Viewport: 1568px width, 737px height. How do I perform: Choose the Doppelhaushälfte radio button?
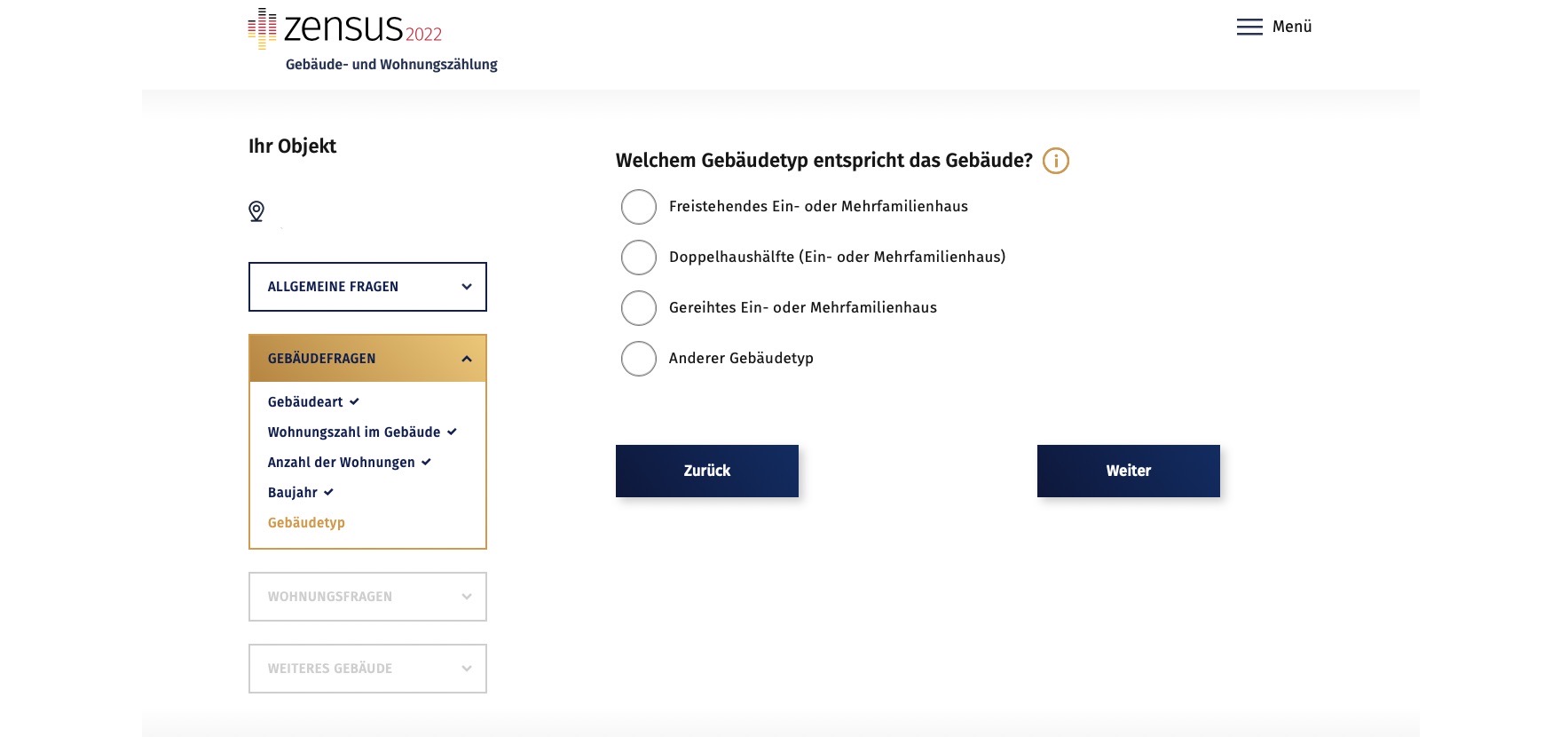[639, 258]
